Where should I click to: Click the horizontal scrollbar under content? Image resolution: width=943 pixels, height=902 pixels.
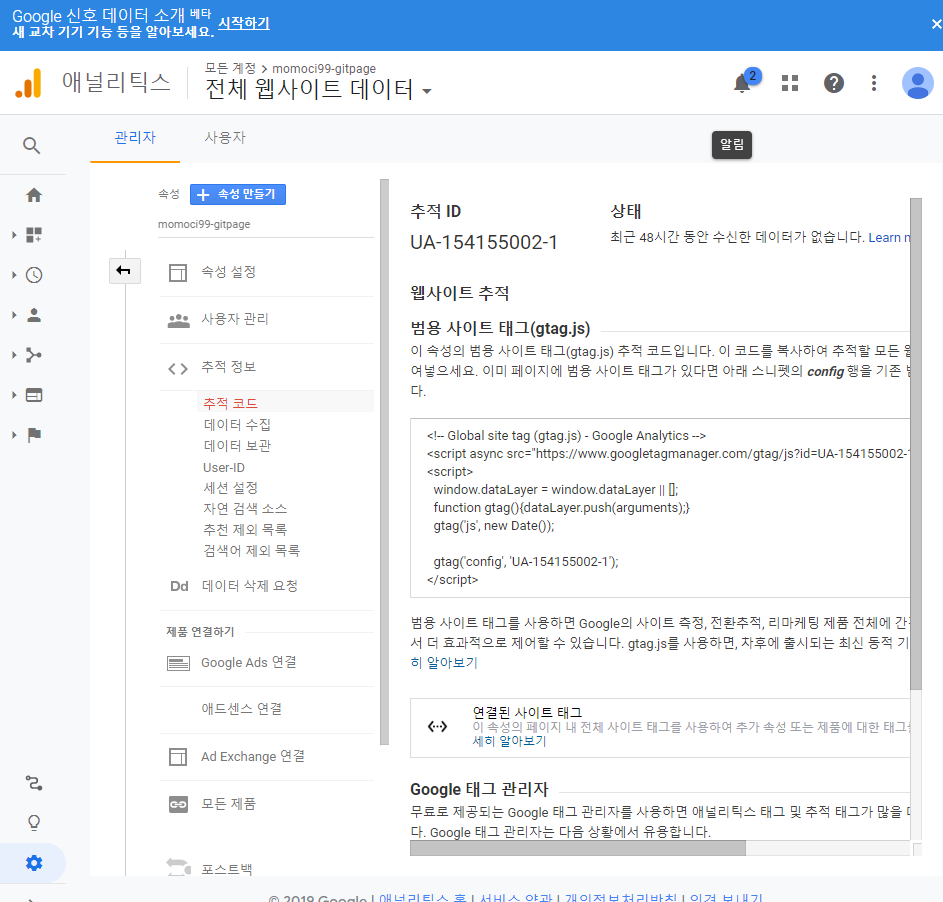(577, 848)
